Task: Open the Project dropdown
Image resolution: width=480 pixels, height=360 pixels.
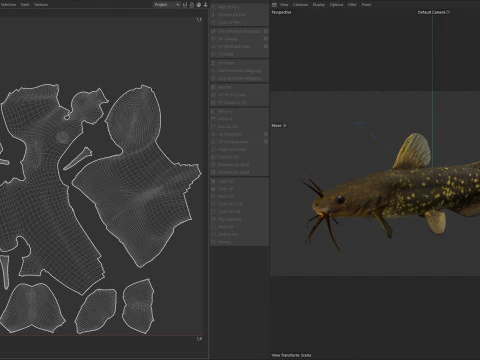Action: 167,5
